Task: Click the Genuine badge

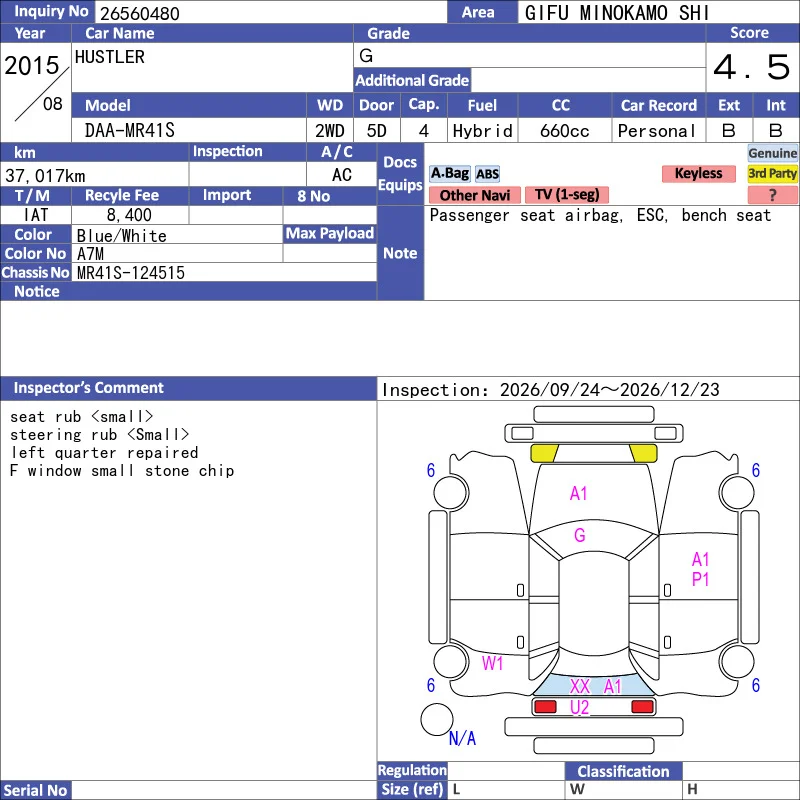Action: (772, 153)
